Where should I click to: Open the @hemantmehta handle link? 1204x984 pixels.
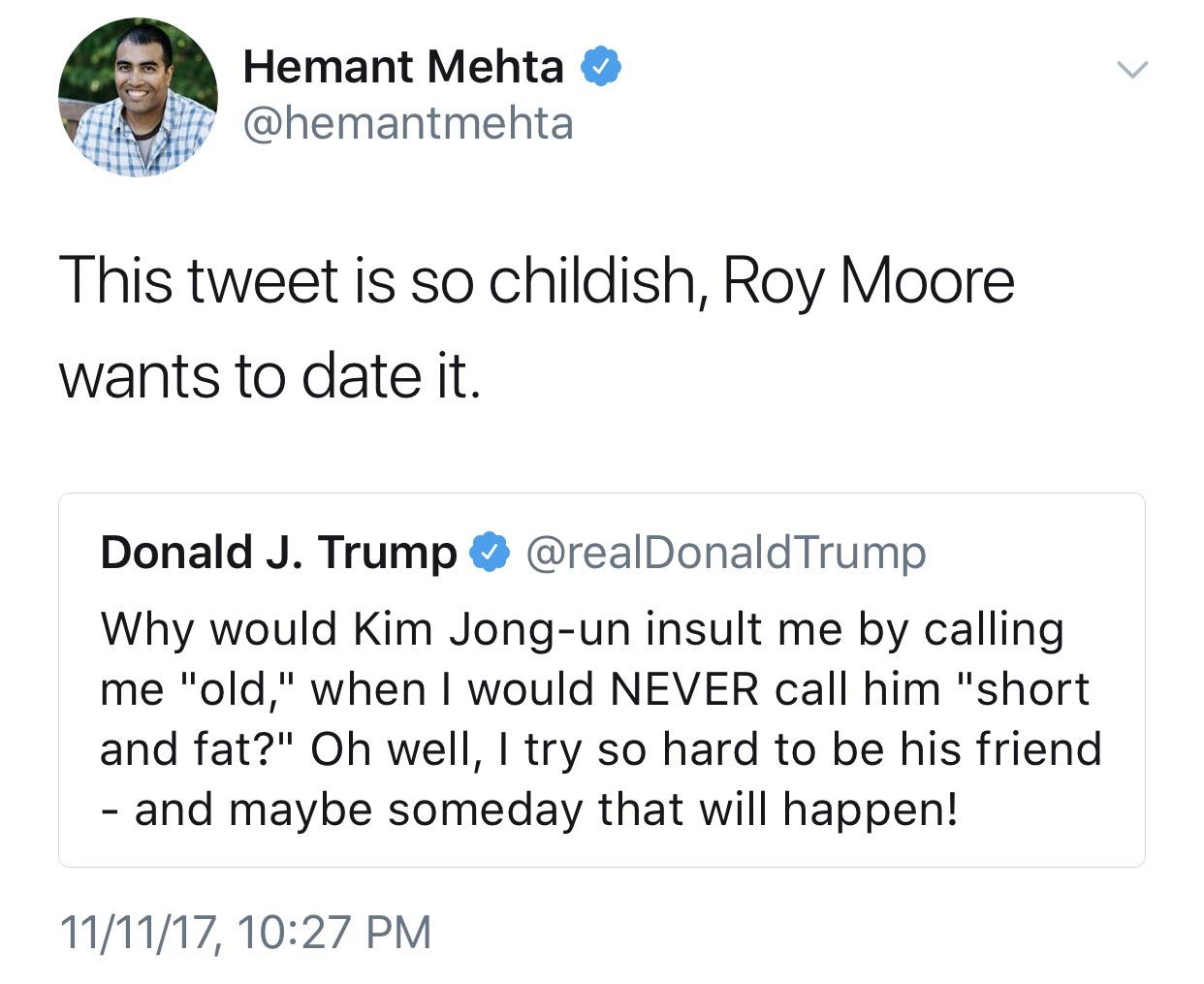point(408,124)
